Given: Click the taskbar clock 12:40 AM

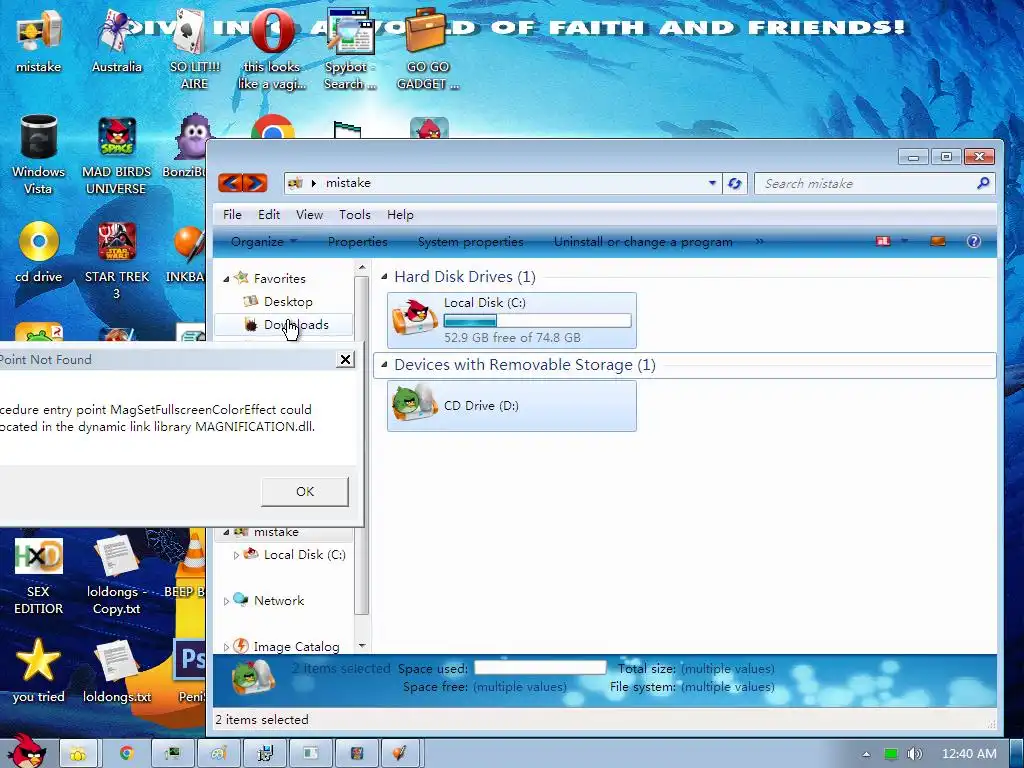Looking at the screenshot, I should [x=969, y=754].
